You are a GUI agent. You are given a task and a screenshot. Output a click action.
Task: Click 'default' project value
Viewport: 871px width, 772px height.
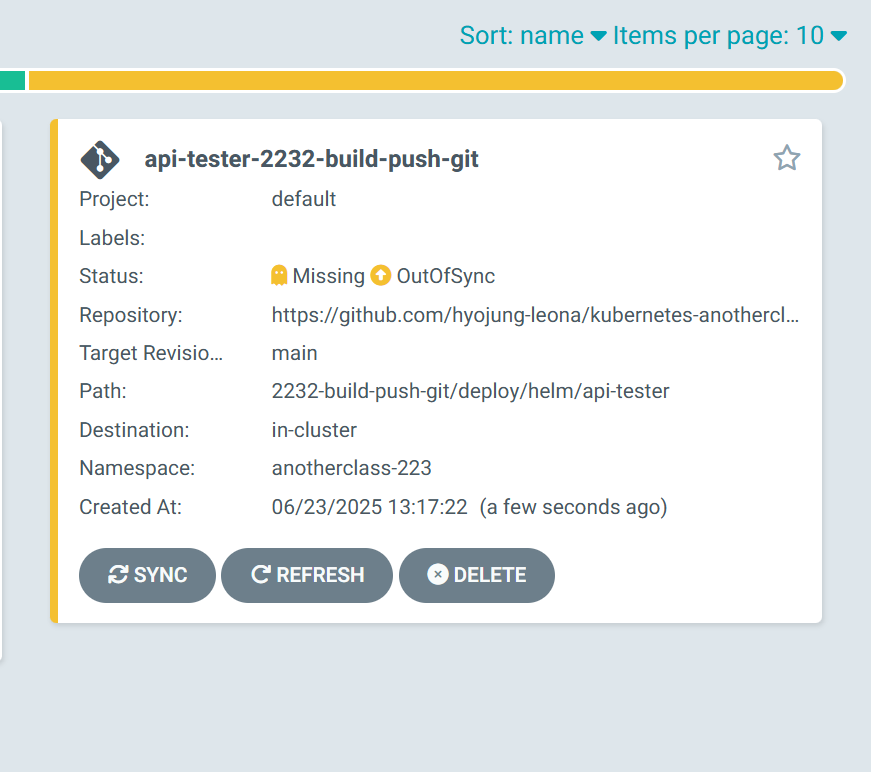pos(303,199)
